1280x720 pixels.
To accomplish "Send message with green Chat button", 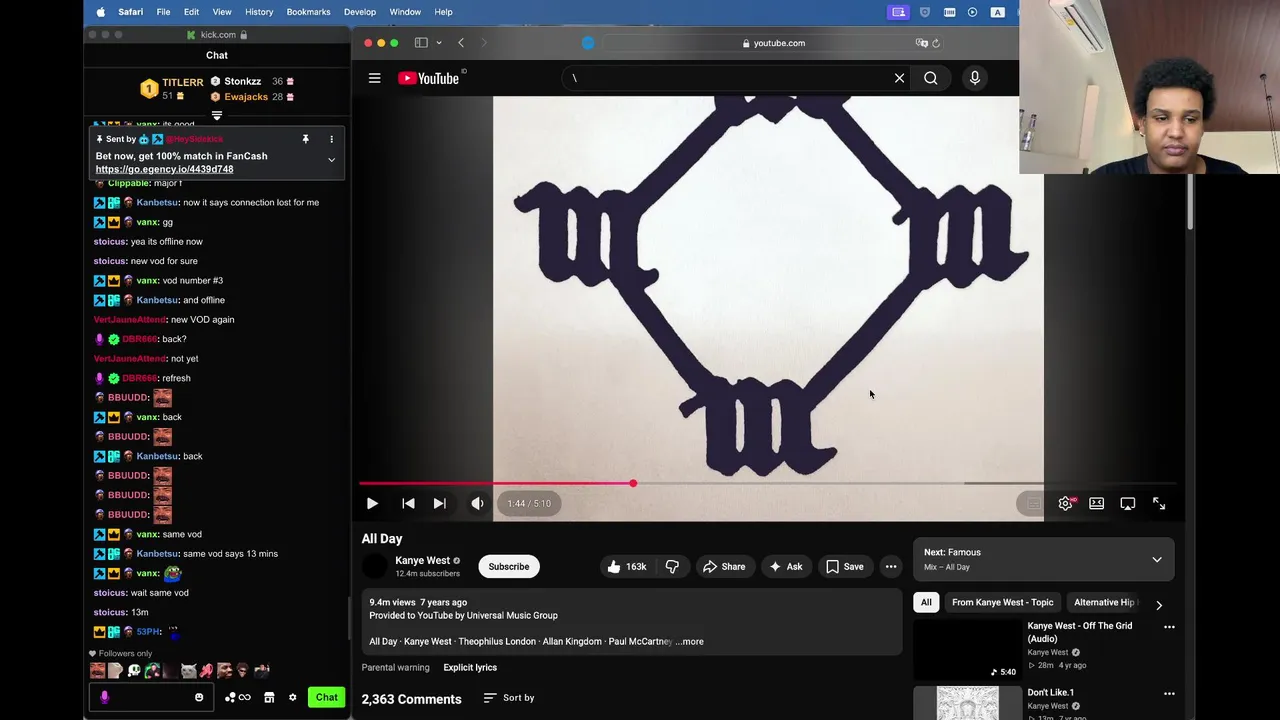I will (x=327, y=697).
